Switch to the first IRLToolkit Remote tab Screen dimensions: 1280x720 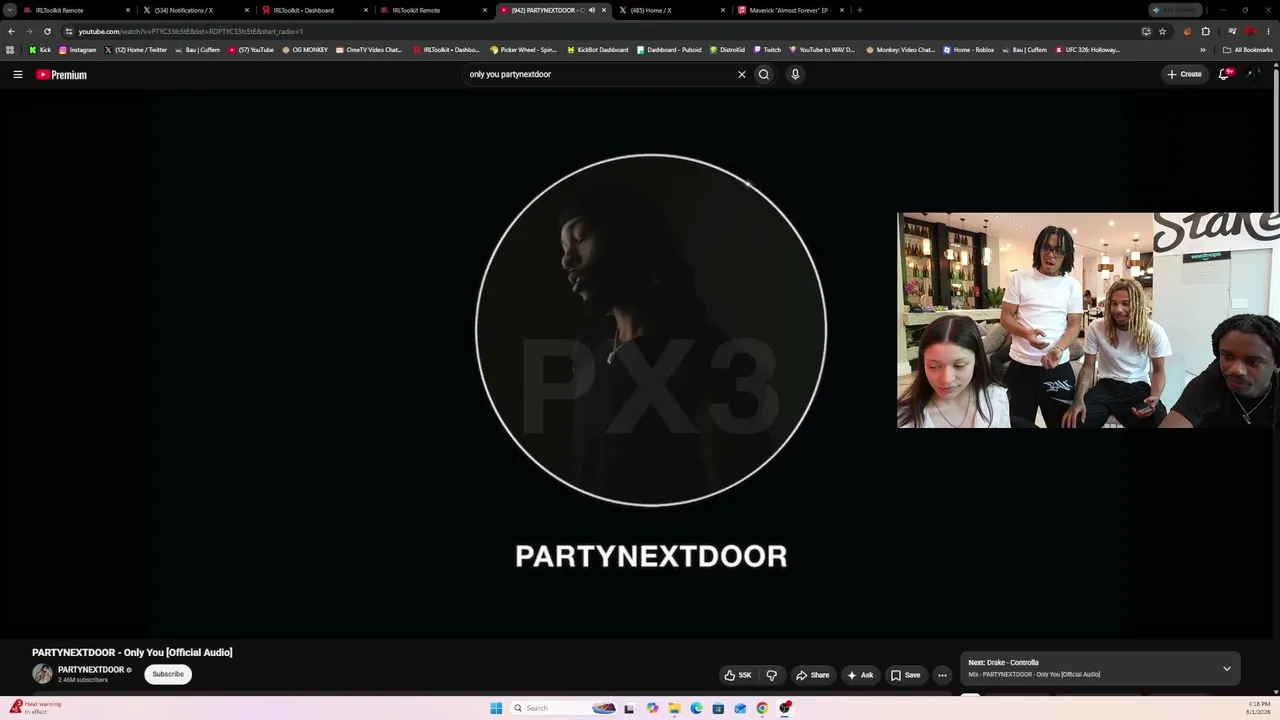78,10
